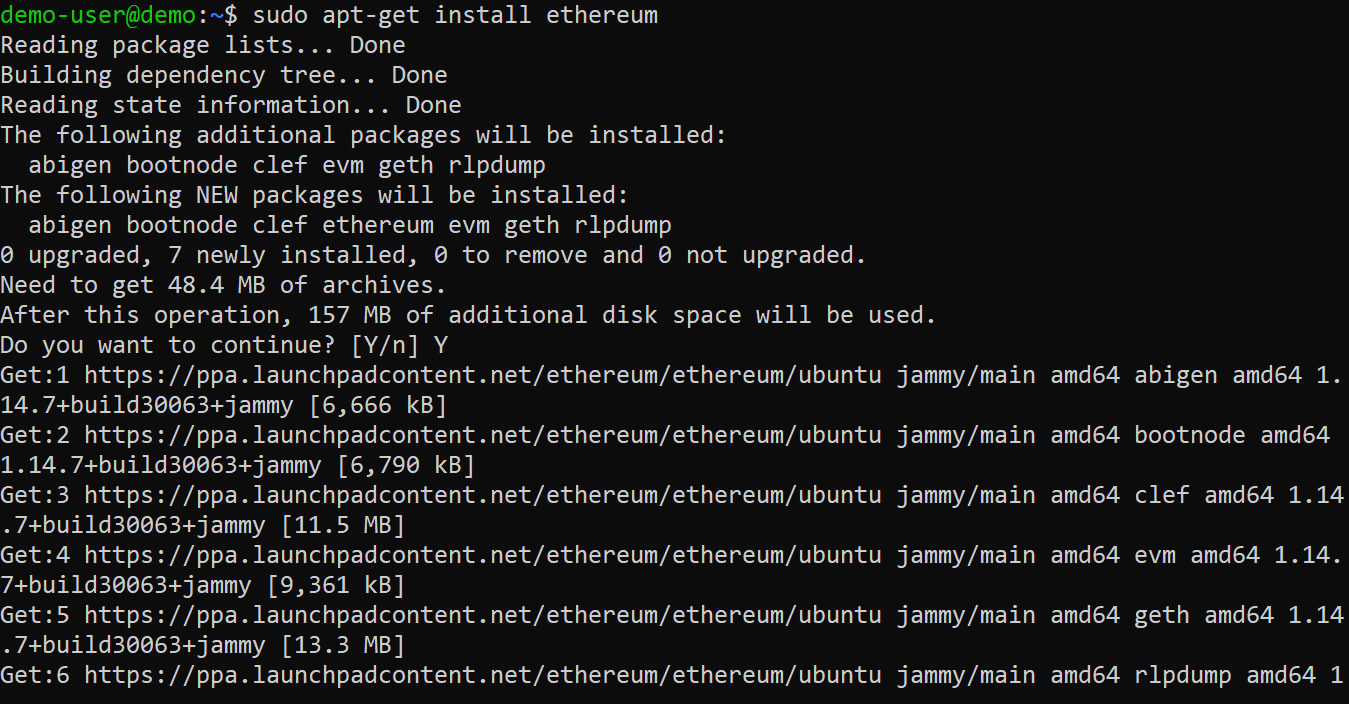1349x704 pixels.
Task: Open the Get:5 launchpadcontent URL
Action: click(x=482, y=615)
